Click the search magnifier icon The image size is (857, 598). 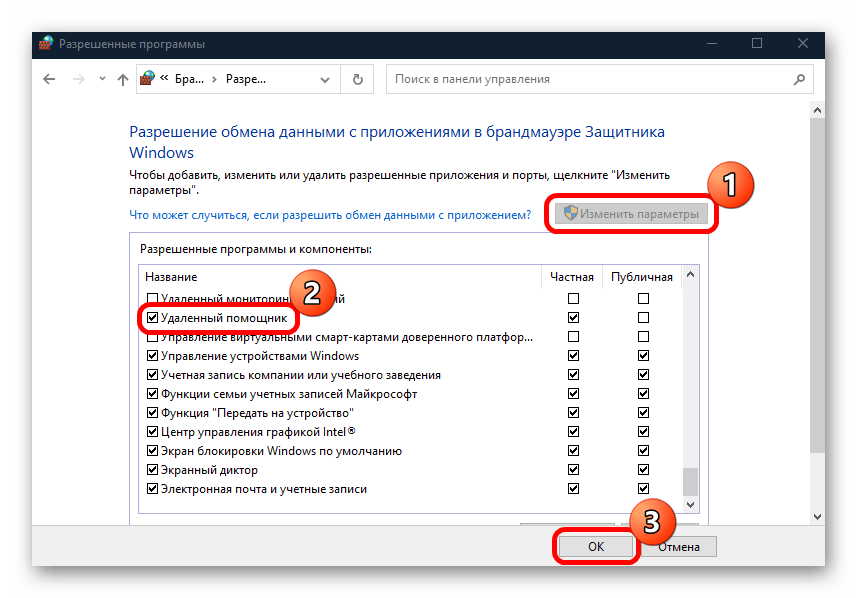pos(799,79)
